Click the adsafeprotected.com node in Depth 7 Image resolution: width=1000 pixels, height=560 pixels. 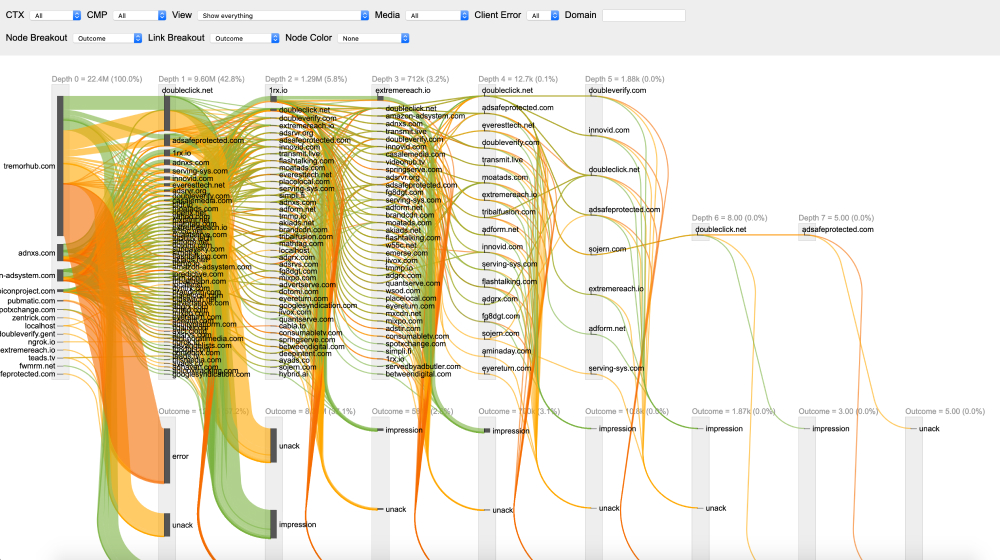(837, 229)
